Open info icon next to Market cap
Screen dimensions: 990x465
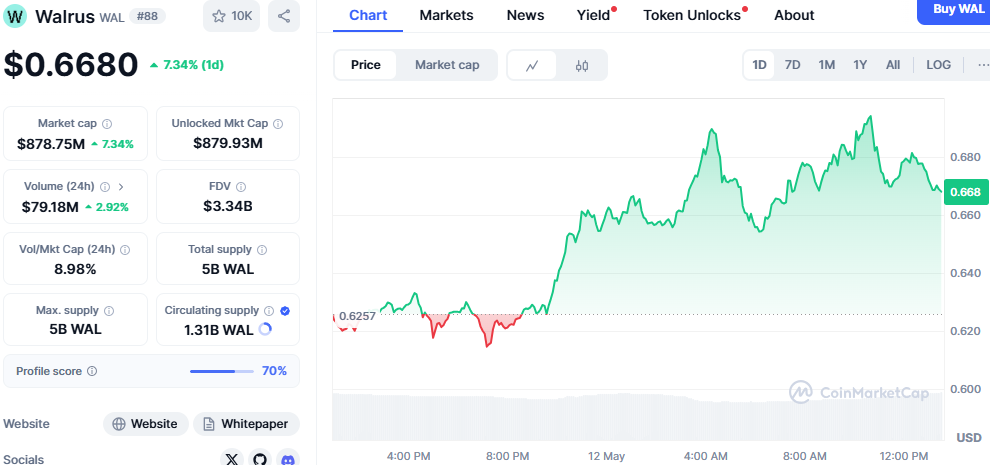point(107,124)
